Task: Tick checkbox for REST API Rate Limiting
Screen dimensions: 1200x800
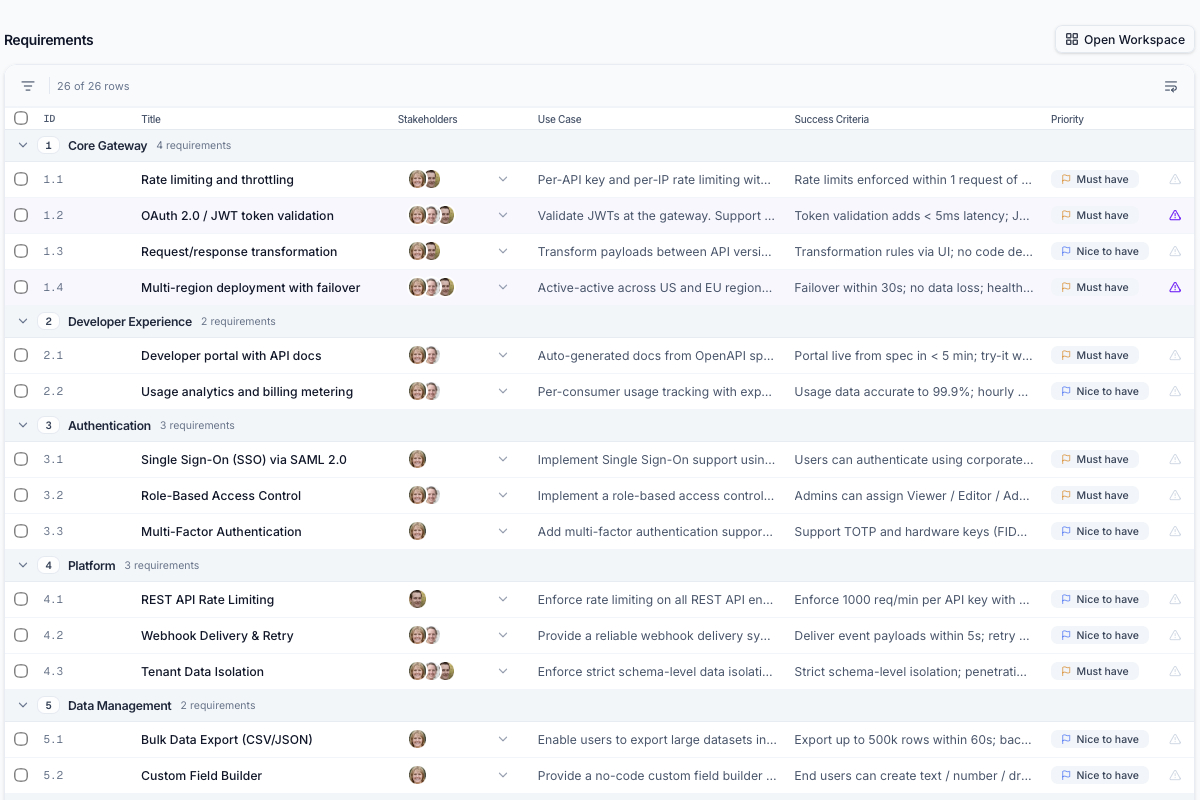Action: [x=21, y=600]
